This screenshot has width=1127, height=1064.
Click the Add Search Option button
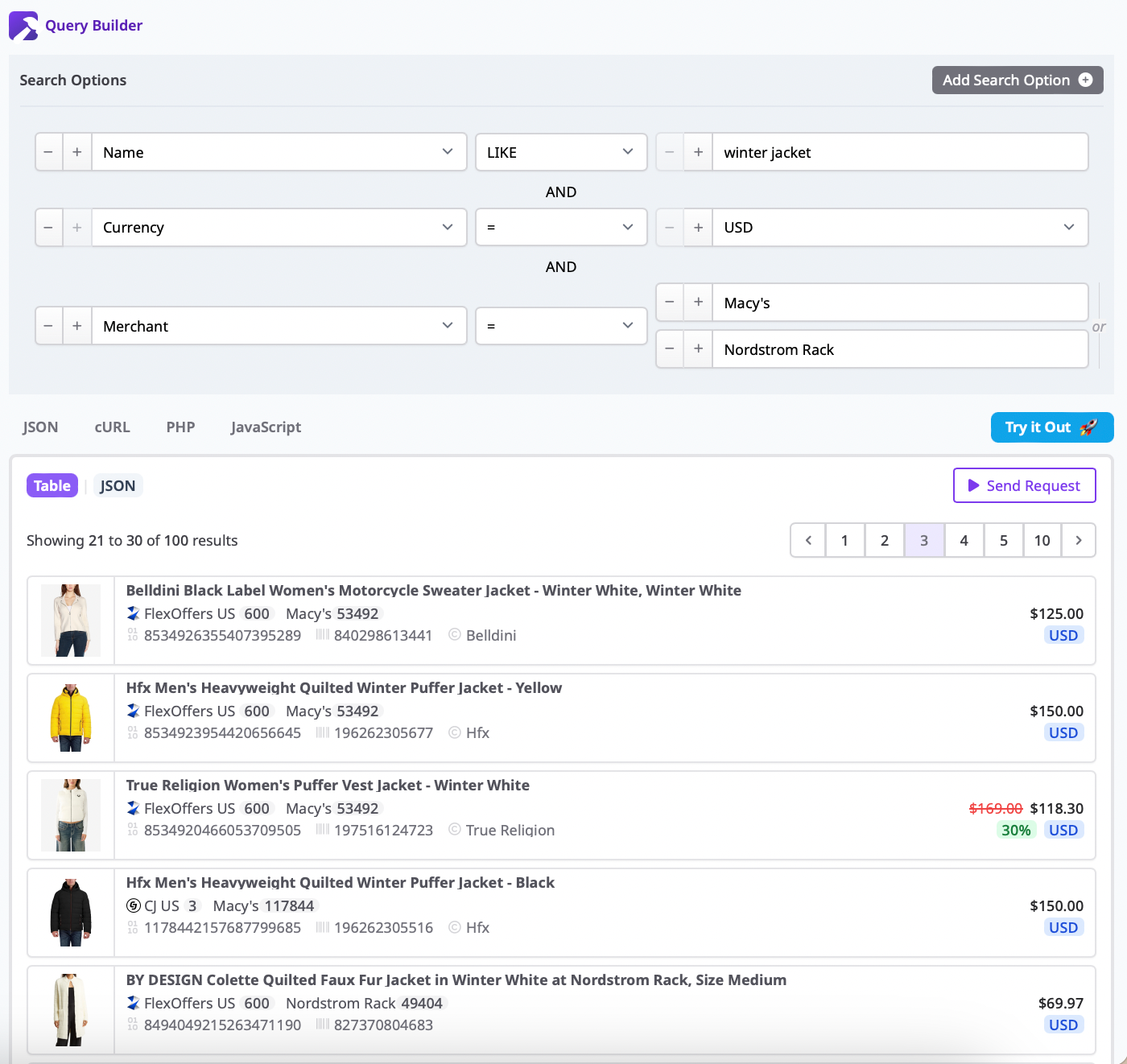[x=1018, y=80]
